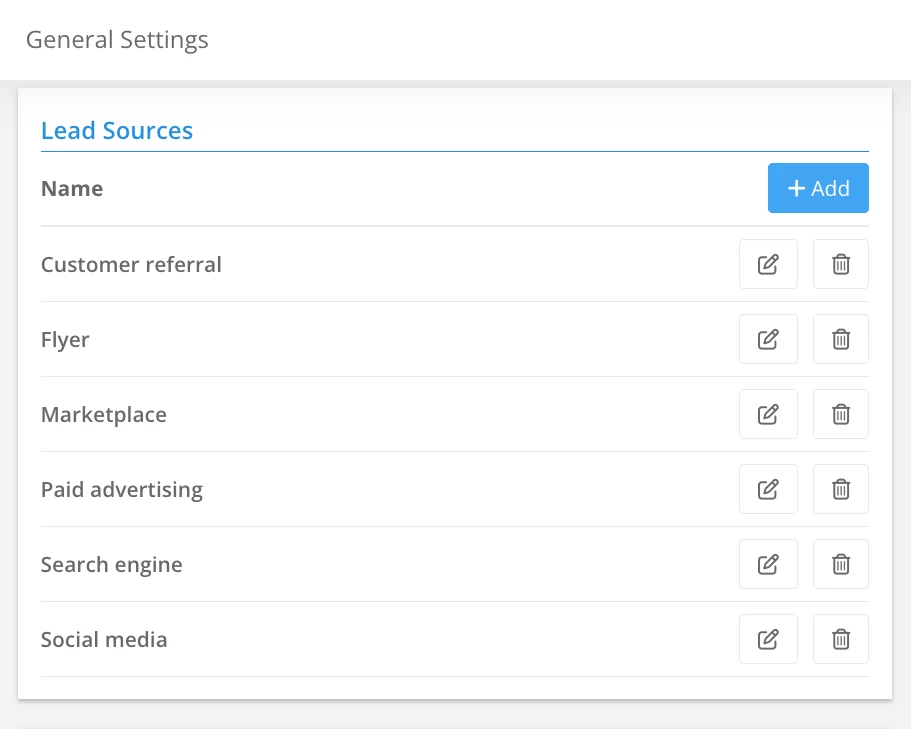Edit the Flyer lead source

pyautogui.click(x=768, y=339)
